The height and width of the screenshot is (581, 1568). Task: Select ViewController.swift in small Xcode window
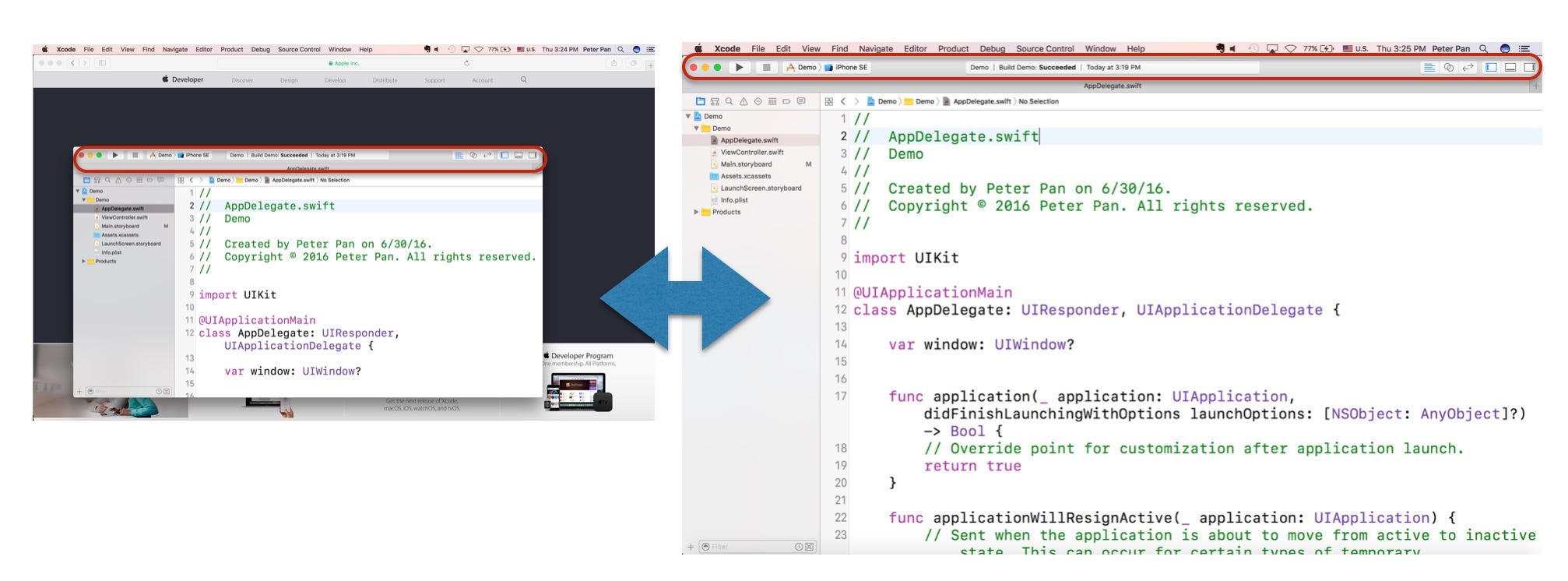(124, 217)
